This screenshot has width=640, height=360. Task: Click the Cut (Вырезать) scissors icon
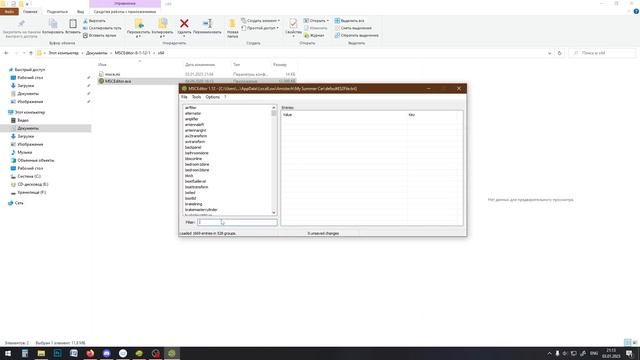pyautogui.click(x=85, y=21)
